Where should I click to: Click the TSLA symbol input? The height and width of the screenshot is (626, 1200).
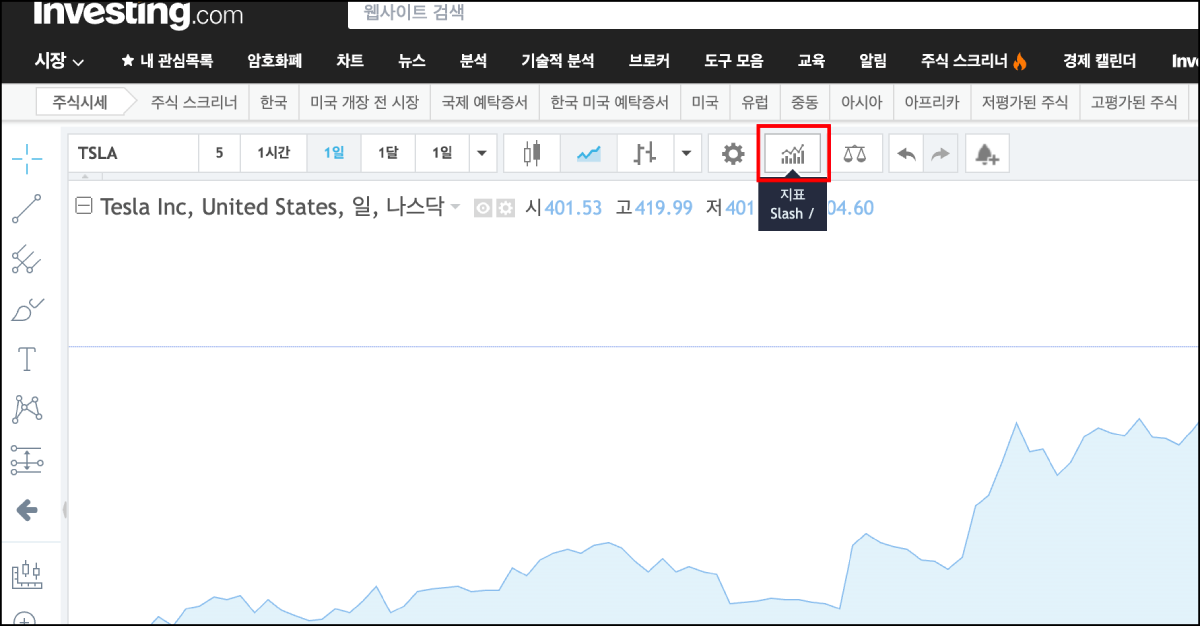133,153
